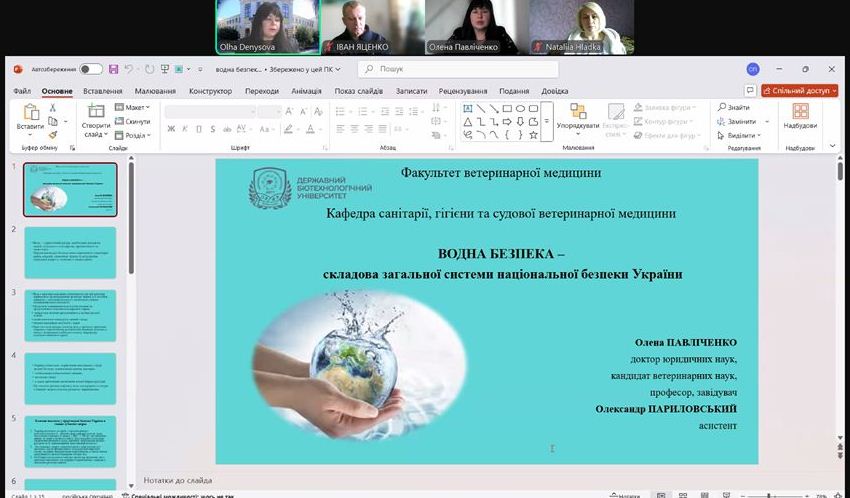Open the Font Color button

311,129
